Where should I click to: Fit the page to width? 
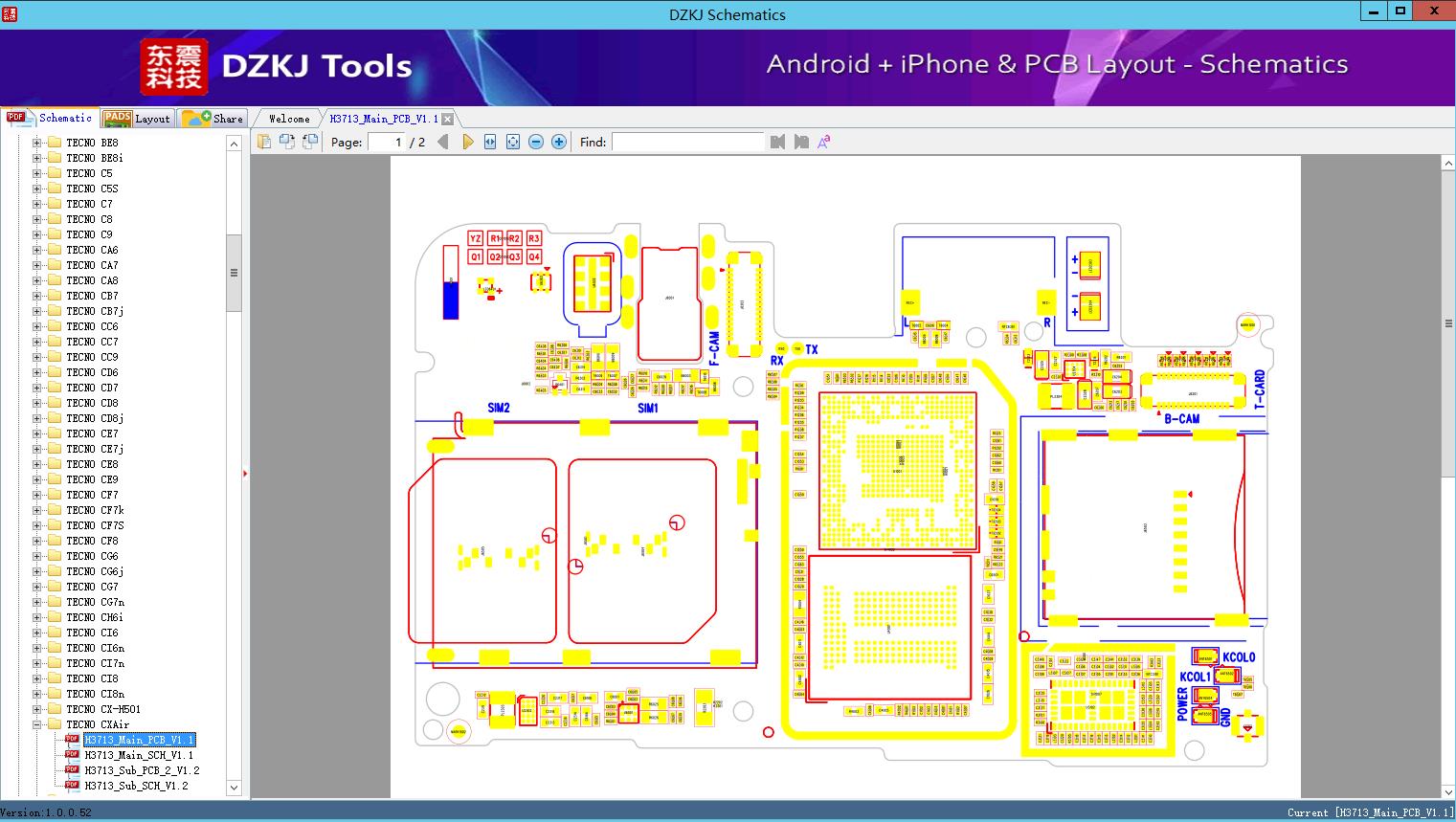[x=490, y=142]
